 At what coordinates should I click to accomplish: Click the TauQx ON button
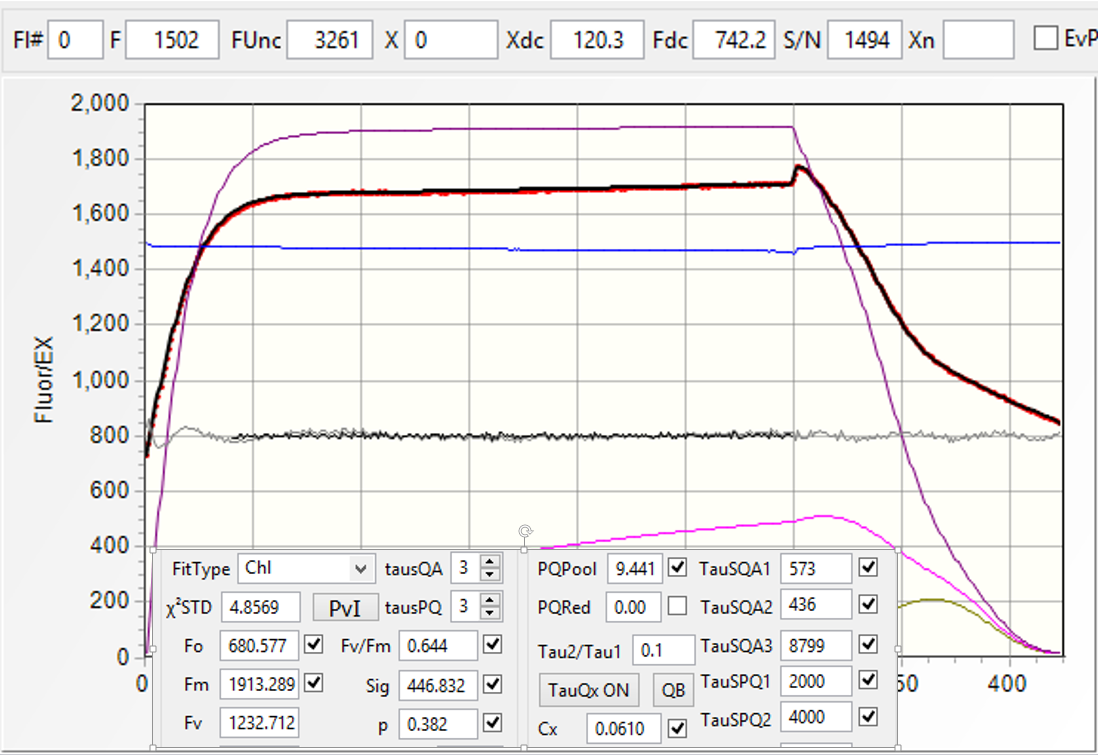589,689
